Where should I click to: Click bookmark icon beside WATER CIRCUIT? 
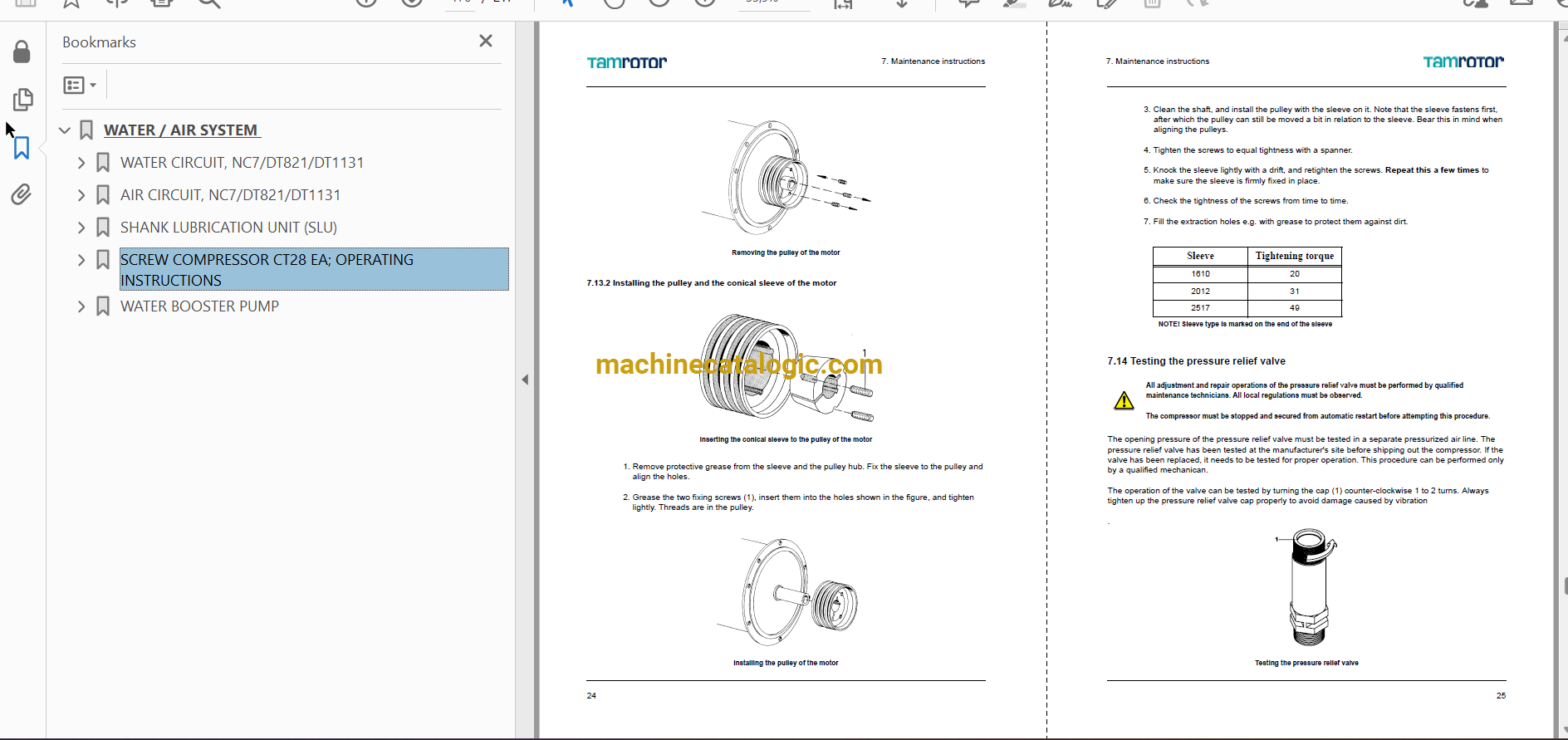tap(103, 163)
